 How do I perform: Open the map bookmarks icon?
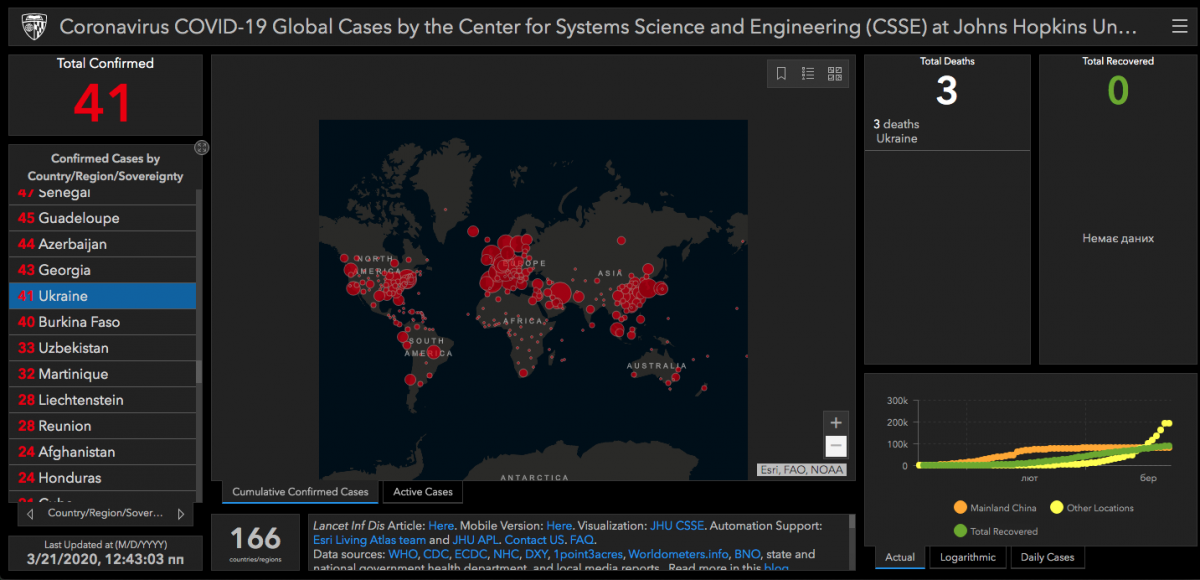tap(782, 73)
